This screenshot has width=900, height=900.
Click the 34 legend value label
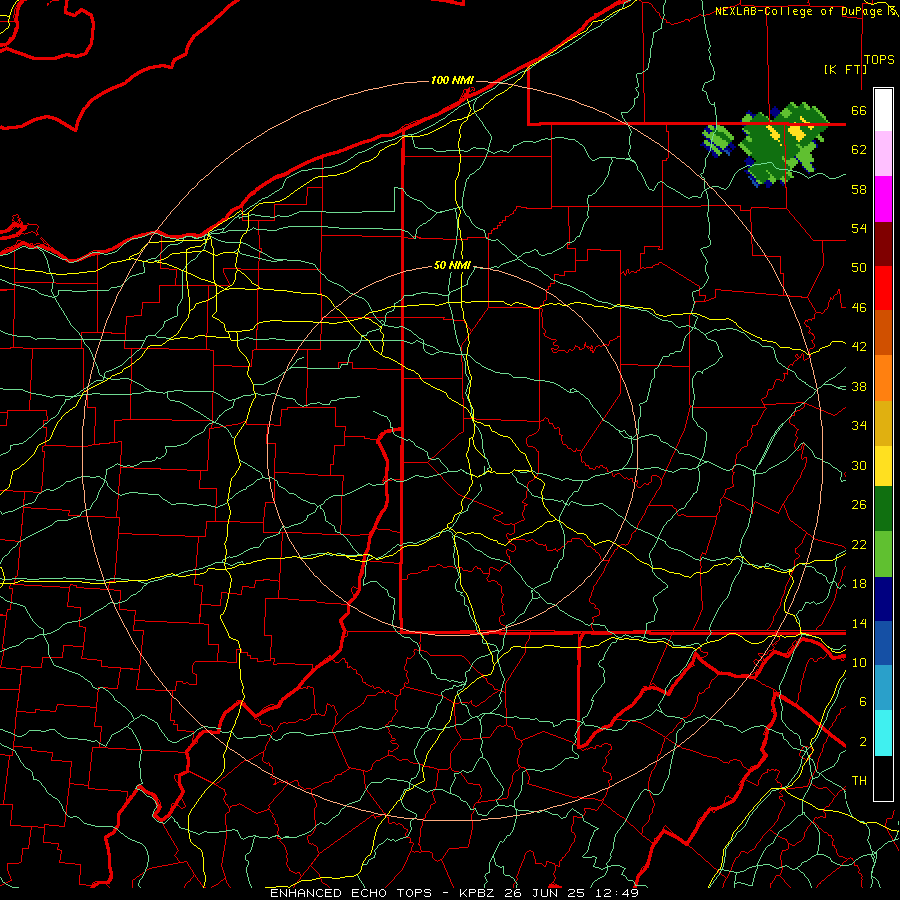tap(859, 426)
